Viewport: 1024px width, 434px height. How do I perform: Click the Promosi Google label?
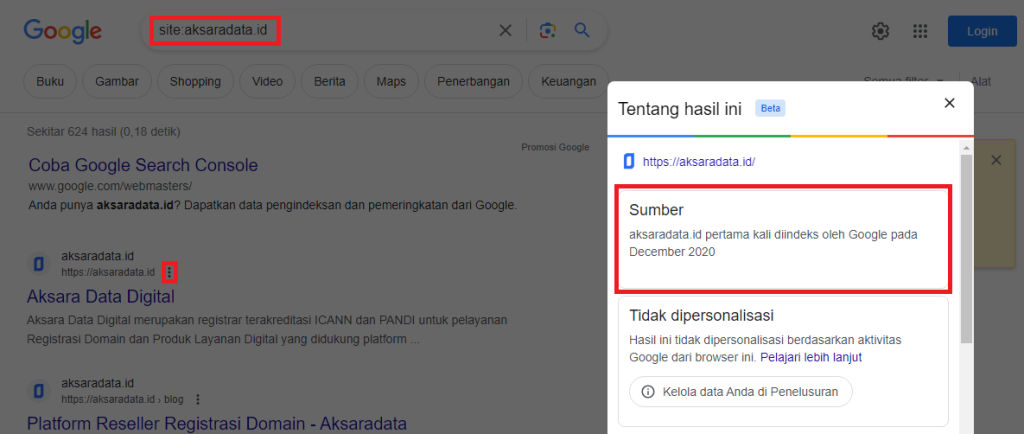click(555, 147)
